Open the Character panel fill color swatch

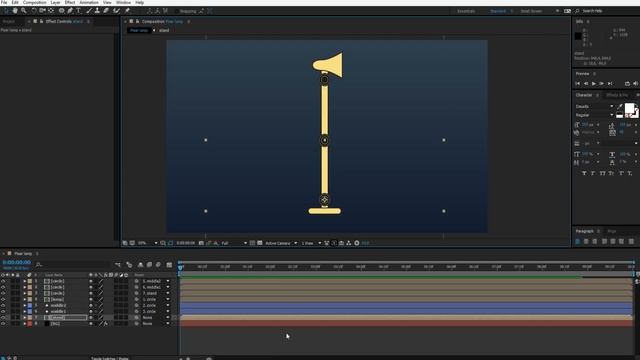(x=629, y=108)
